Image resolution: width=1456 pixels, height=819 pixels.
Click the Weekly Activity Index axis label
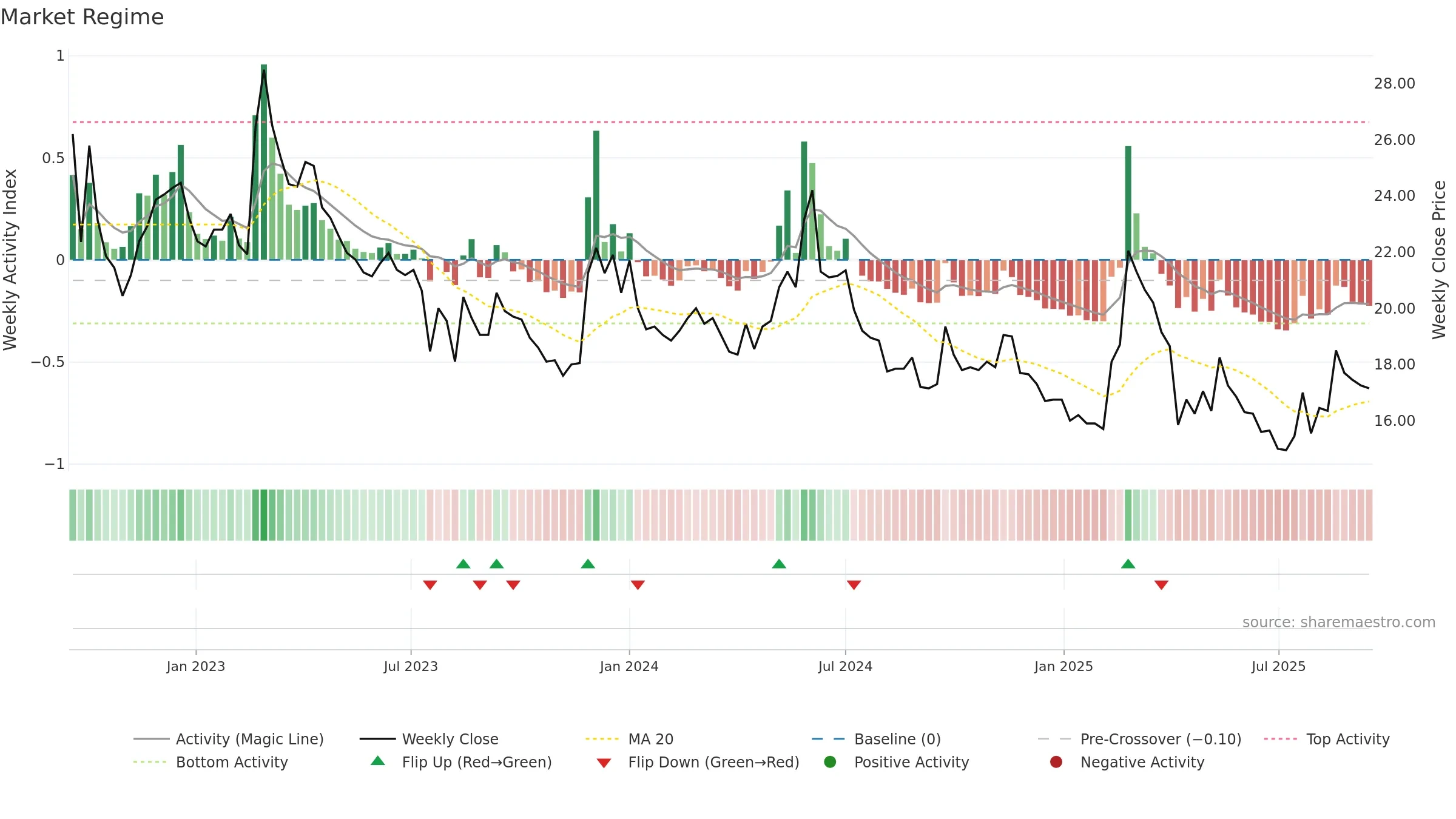(x=10, y=260)
